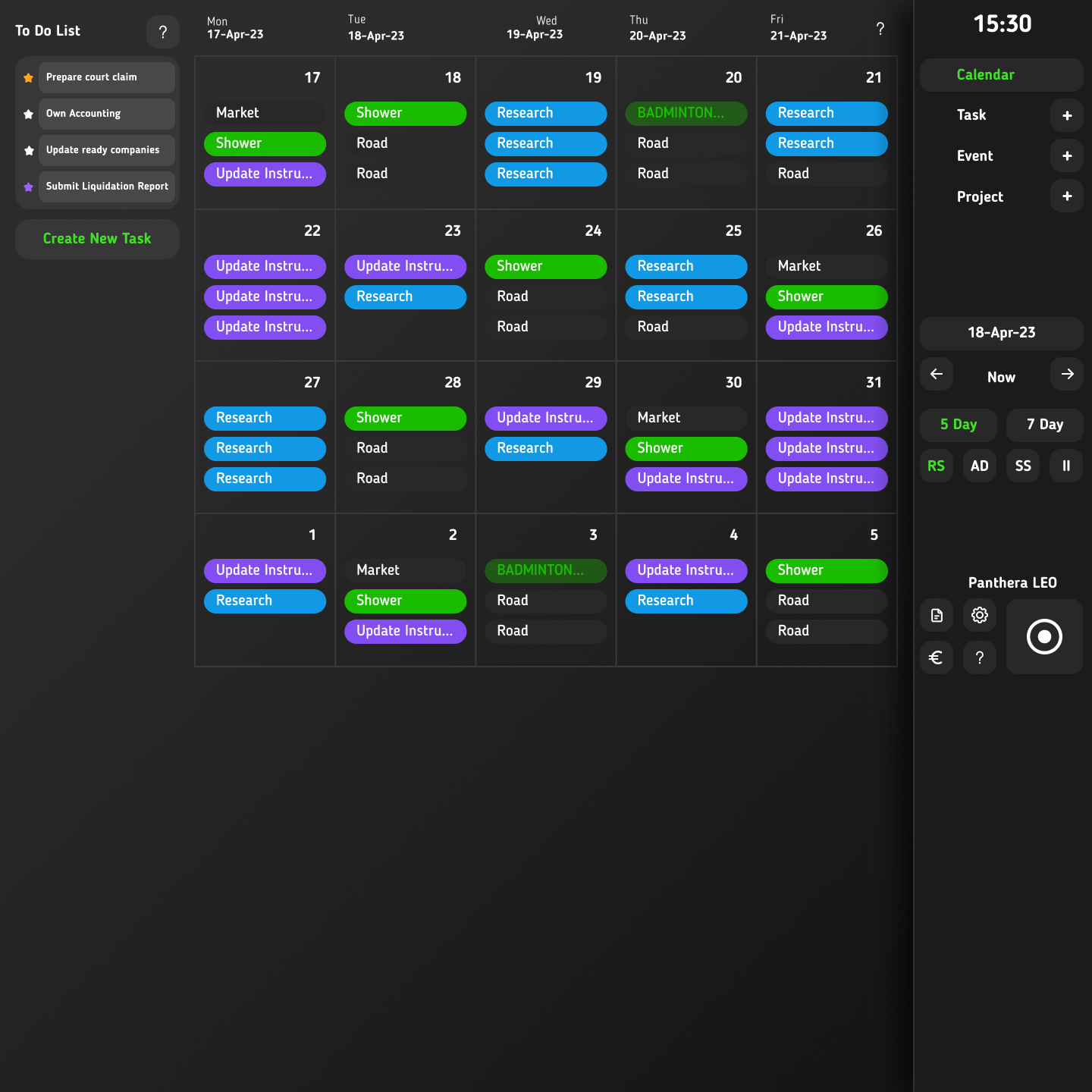Click the pause icon next to SS
Image resolution: width=1092 pixels, height=1092 pixels.
(x=1066, y=466)
